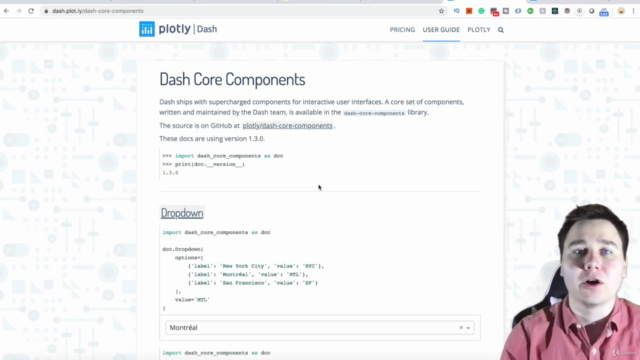The image size is (640, 360).
Task: Click the Dash Core Components title
Action: [232, 79]
